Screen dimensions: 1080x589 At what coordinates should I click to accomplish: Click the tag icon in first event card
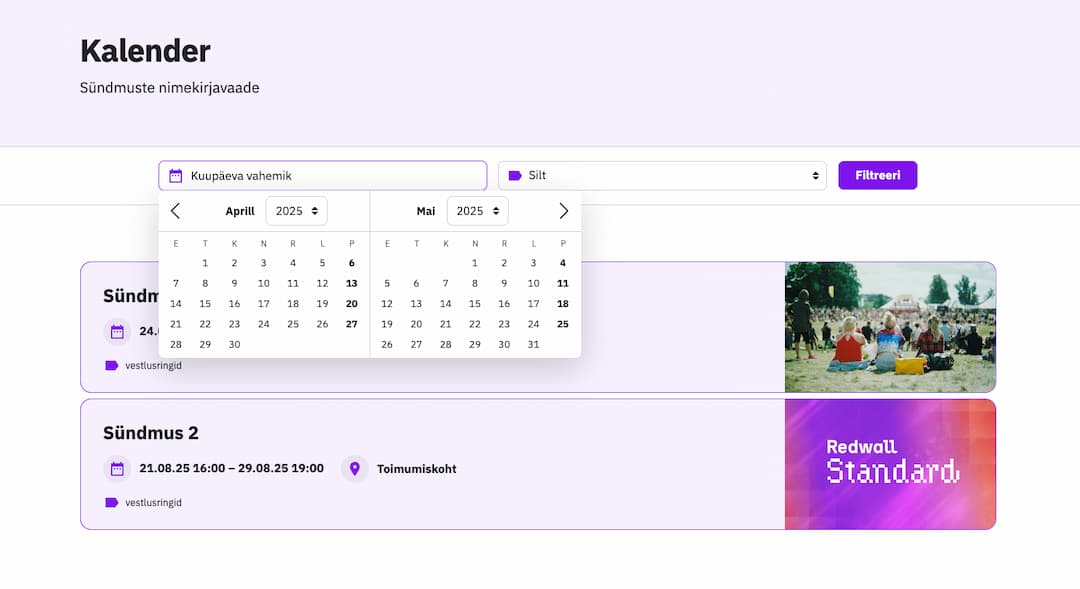point(112,365)
